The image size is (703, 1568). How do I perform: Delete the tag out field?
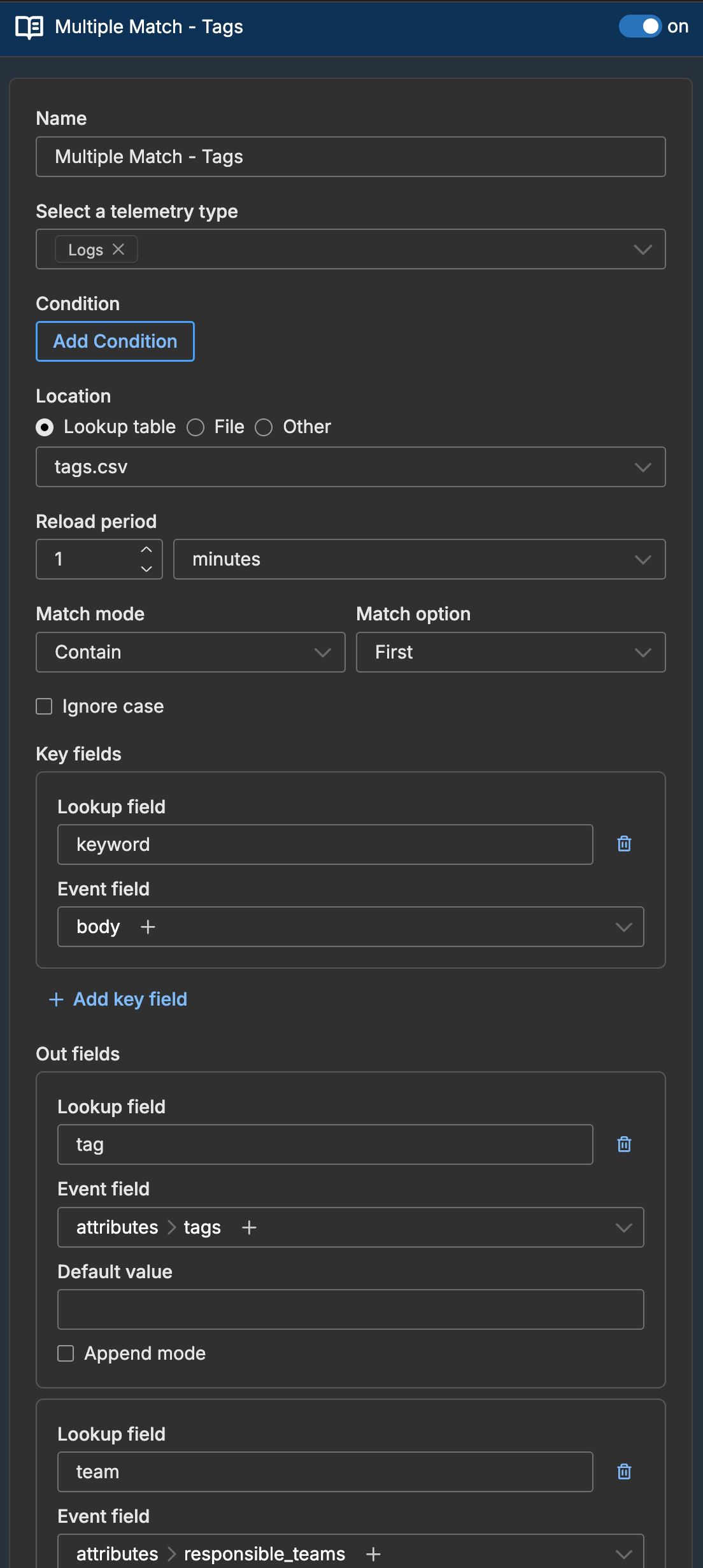coord(625,1144)
